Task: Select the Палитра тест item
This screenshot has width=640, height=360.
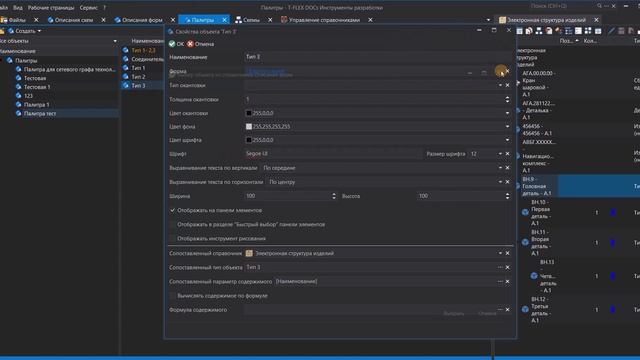Action: 40,113
